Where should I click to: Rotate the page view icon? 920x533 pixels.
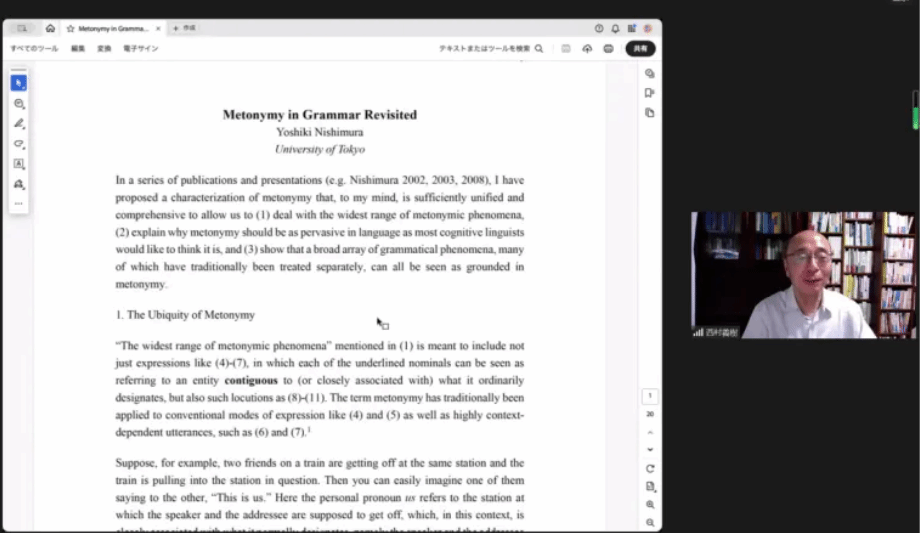click(x=650, y=468)
